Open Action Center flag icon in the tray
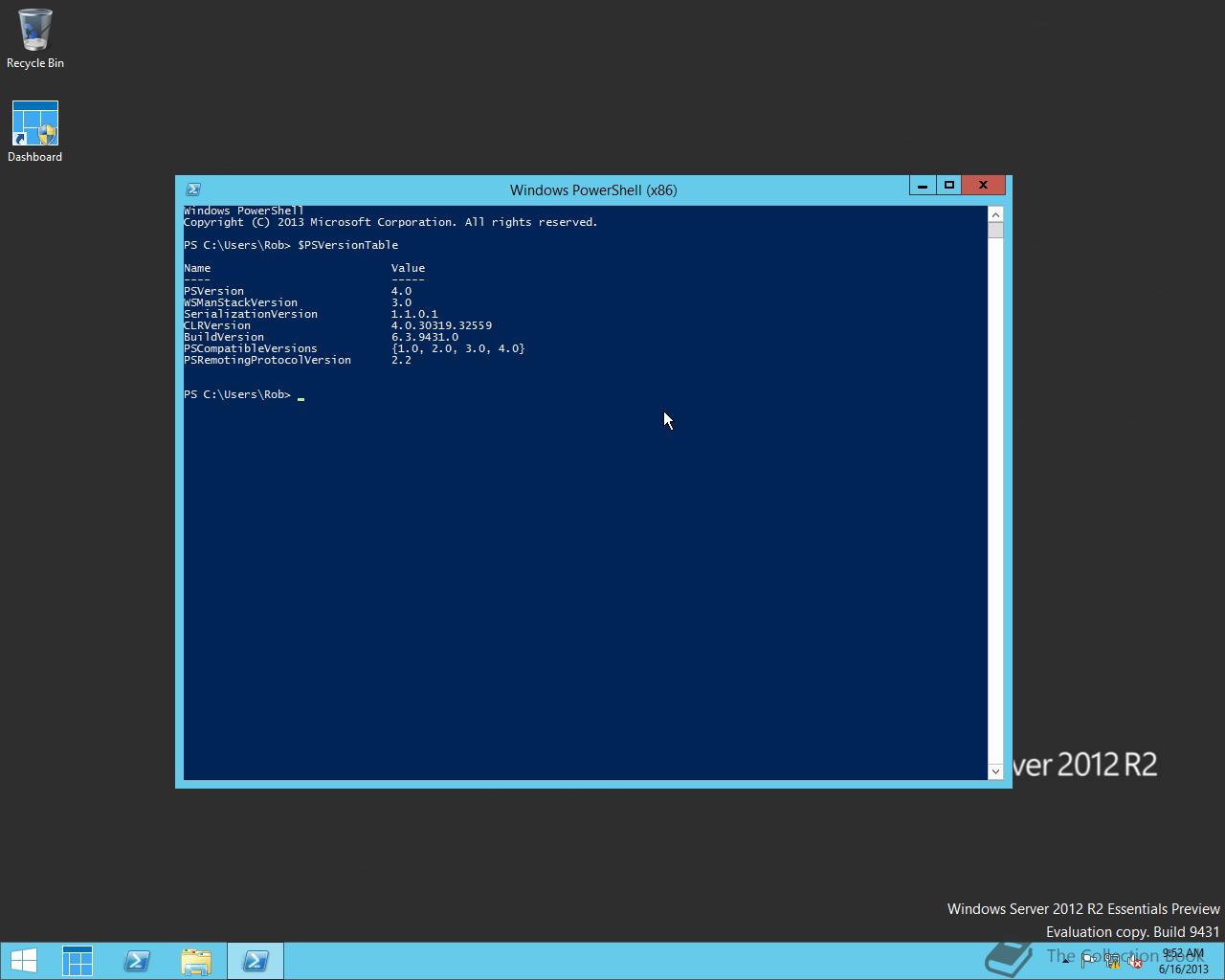Image resolution: width=1225 pixels, height=980 pixels. [1089, 961]
